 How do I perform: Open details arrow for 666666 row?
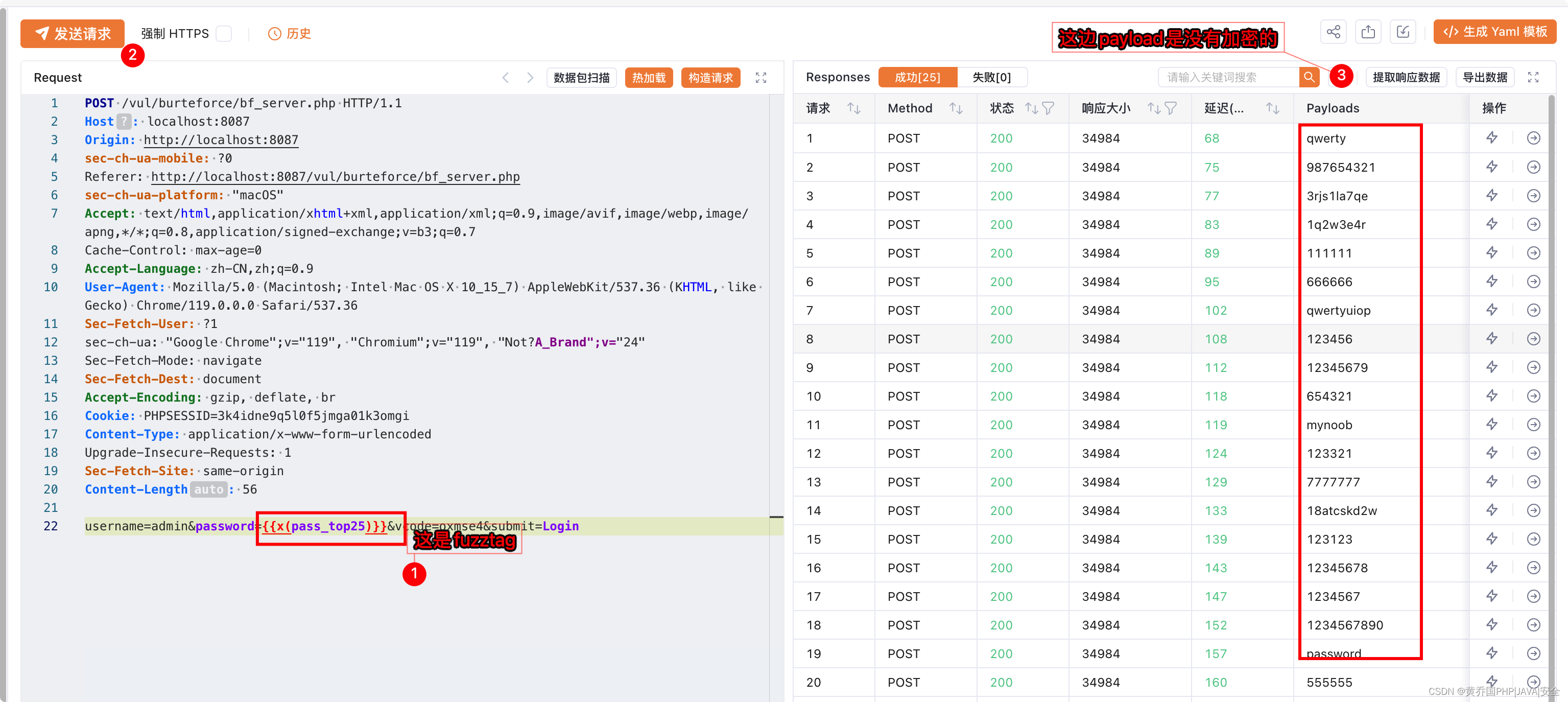click(x=1533, y=282)
